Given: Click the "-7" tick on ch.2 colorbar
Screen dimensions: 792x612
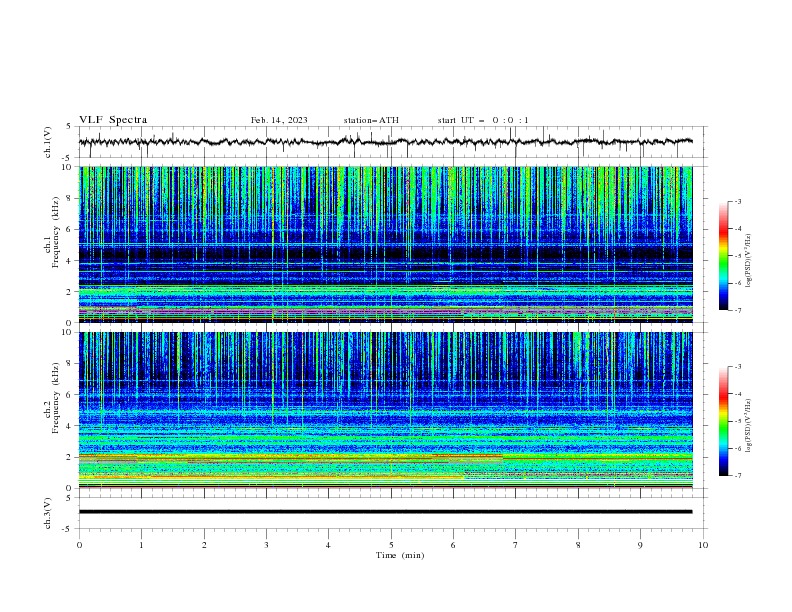Looking at the screenshot, I should coord(738,476).
